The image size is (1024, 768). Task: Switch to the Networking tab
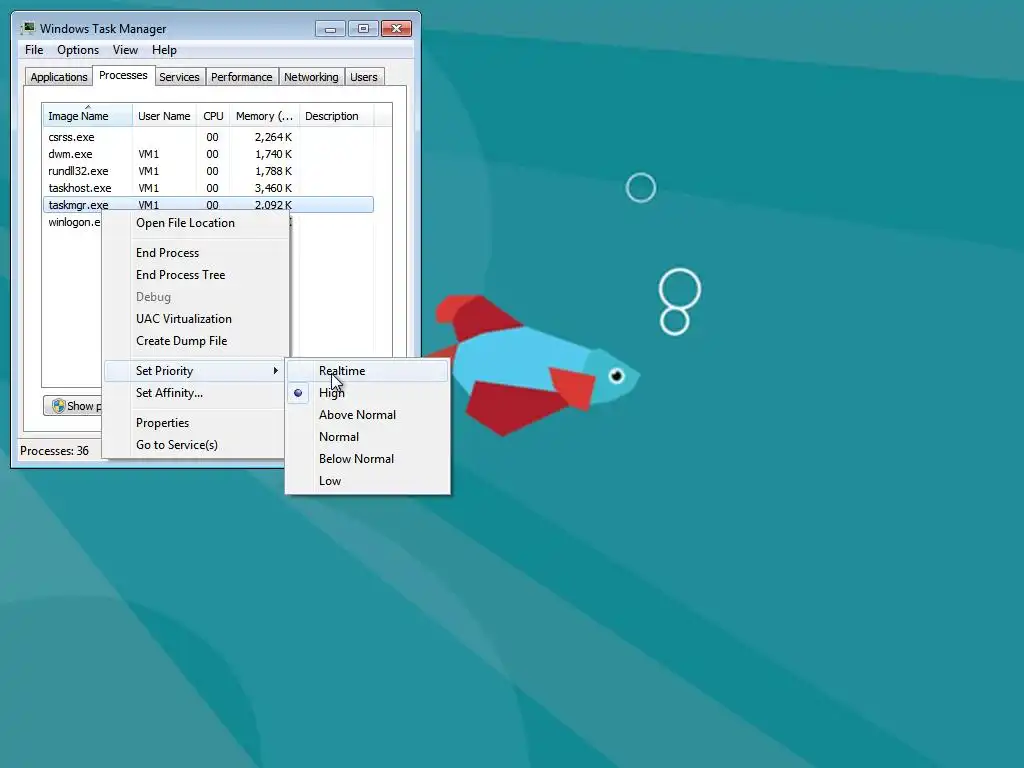coord(311,76)
